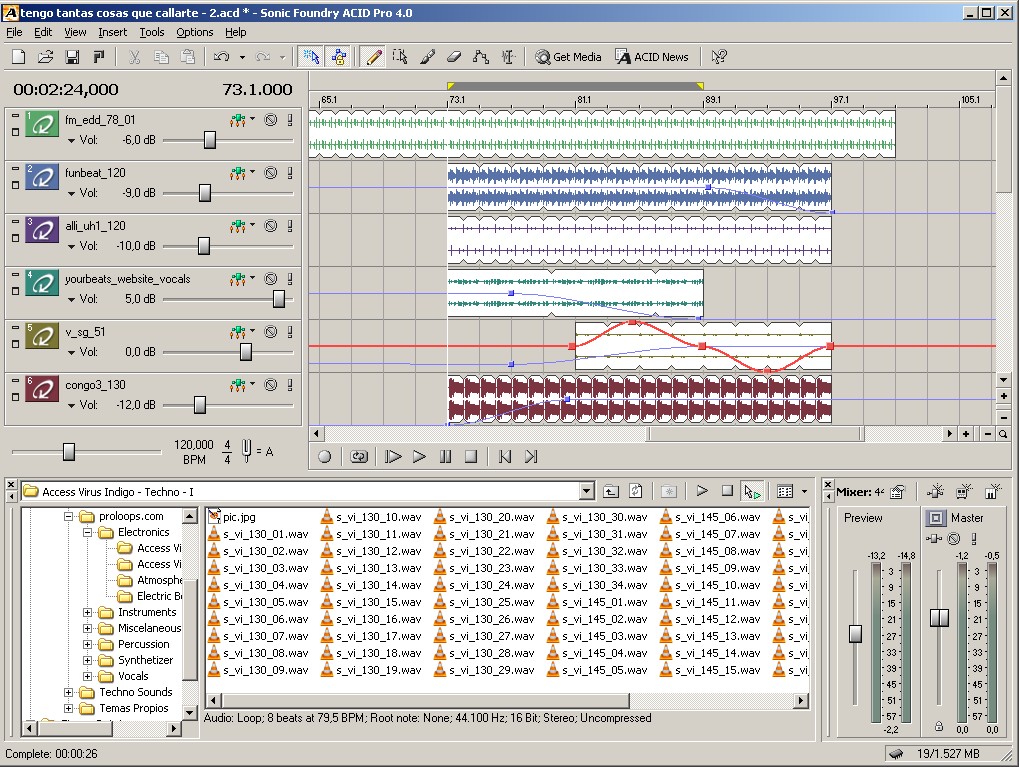Screen dimensions: 1019x767
Task: Toggle Auto Preview in the Explorer toolbar
Action: 752,492
